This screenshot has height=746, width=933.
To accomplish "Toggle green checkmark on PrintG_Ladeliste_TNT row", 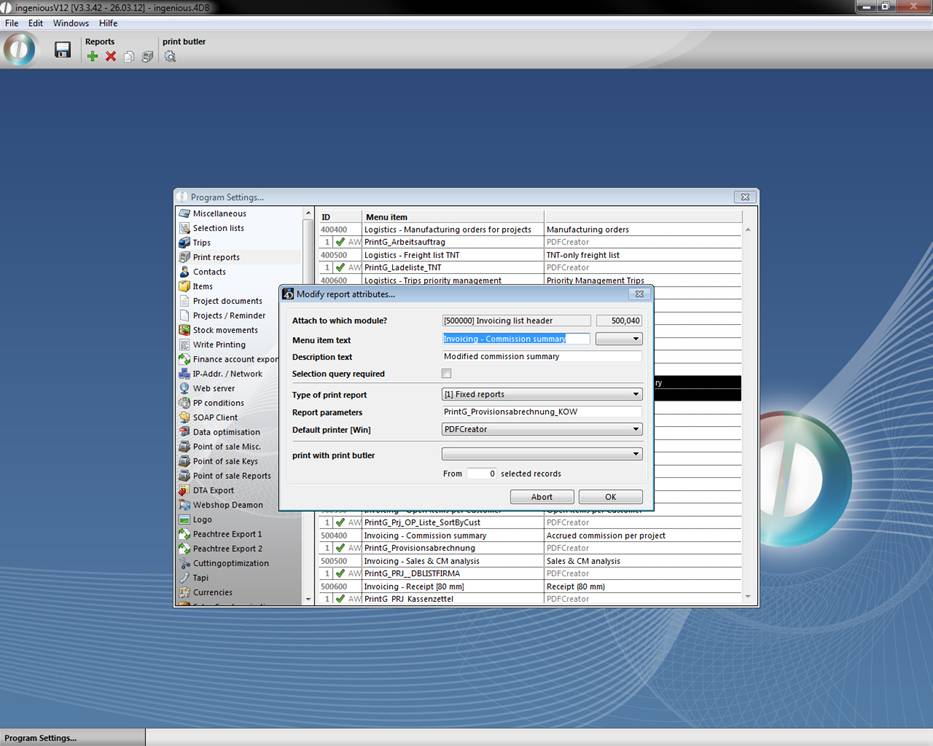I will click(x=340, y=268).
